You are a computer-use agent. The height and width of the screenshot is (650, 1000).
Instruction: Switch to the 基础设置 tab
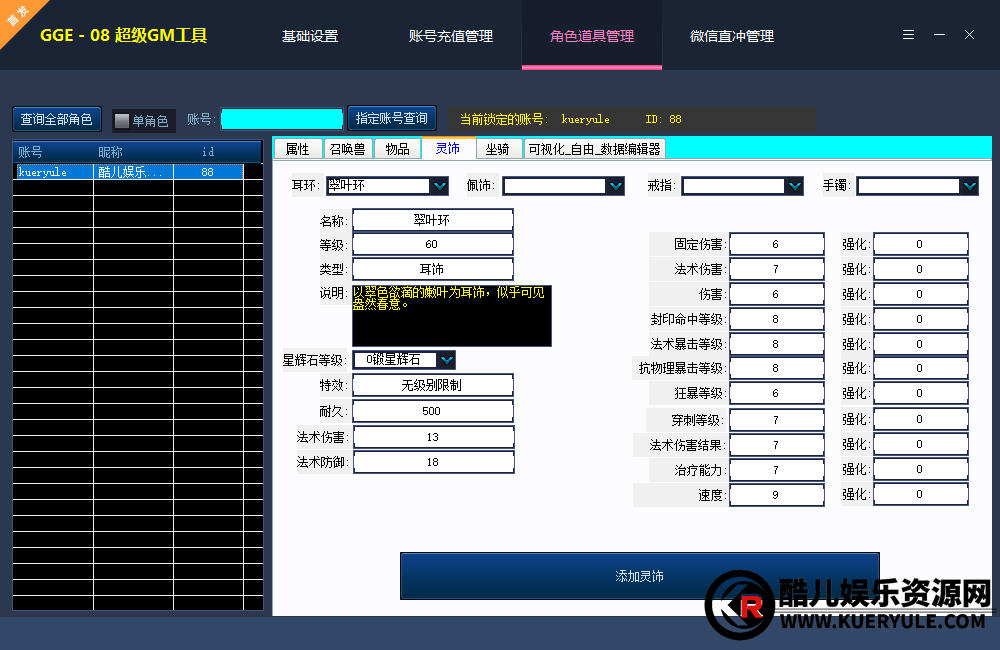pyautogui.click(x=310, y=36)
